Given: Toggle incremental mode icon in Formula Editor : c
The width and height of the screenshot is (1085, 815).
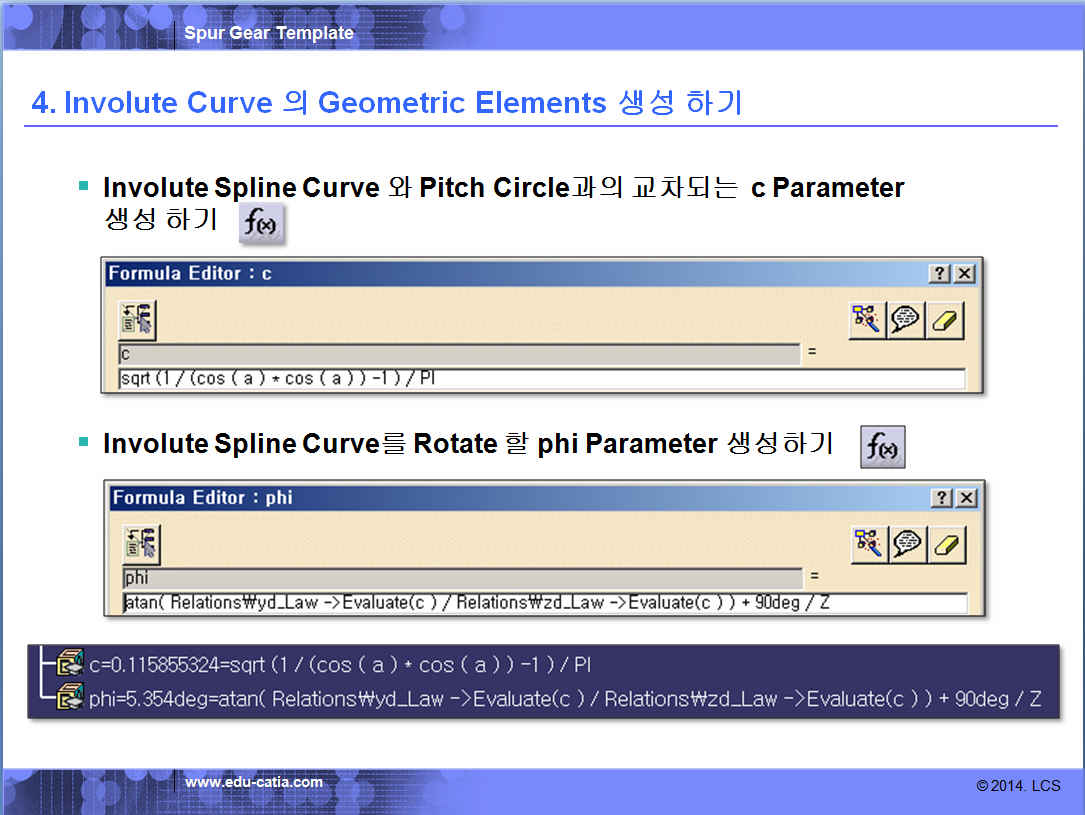Looking at the screenshot, I should click(136, 319).
